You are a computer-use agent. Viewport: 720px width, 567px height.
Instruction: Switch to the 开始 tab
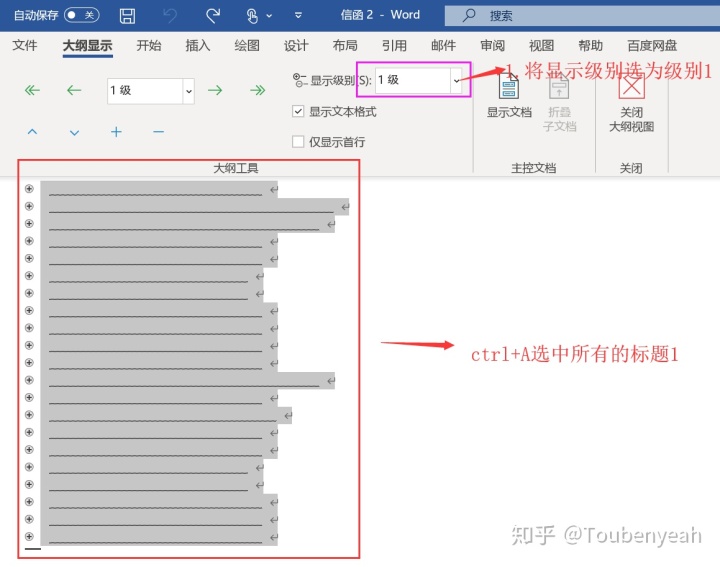tap(149, 45)
